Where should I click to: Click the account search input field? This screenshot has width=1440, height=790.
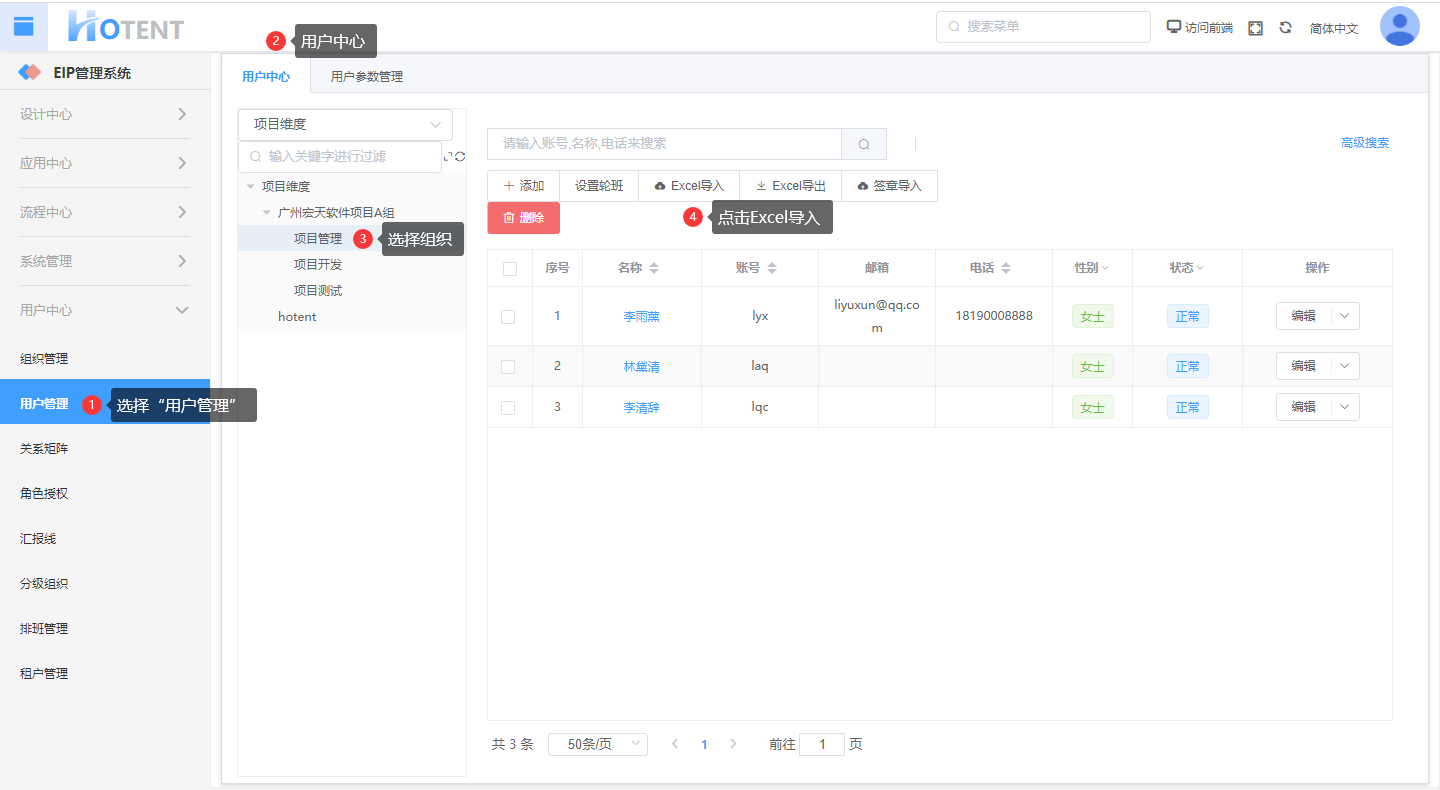point(664,144)
